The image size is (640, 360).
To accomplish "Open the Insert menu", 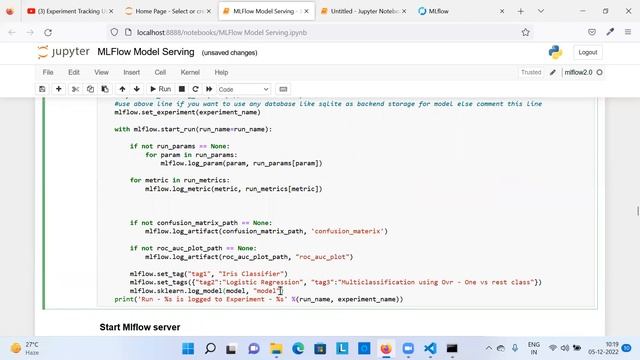I will (131, 72).
